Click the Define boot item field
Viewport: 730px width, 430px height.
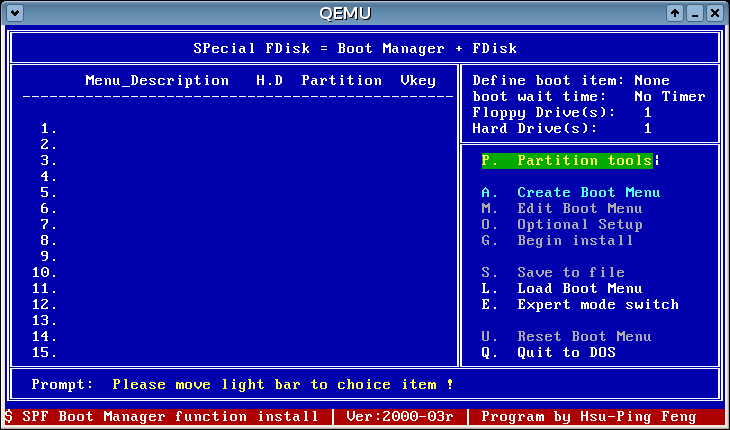pos(570,80)
